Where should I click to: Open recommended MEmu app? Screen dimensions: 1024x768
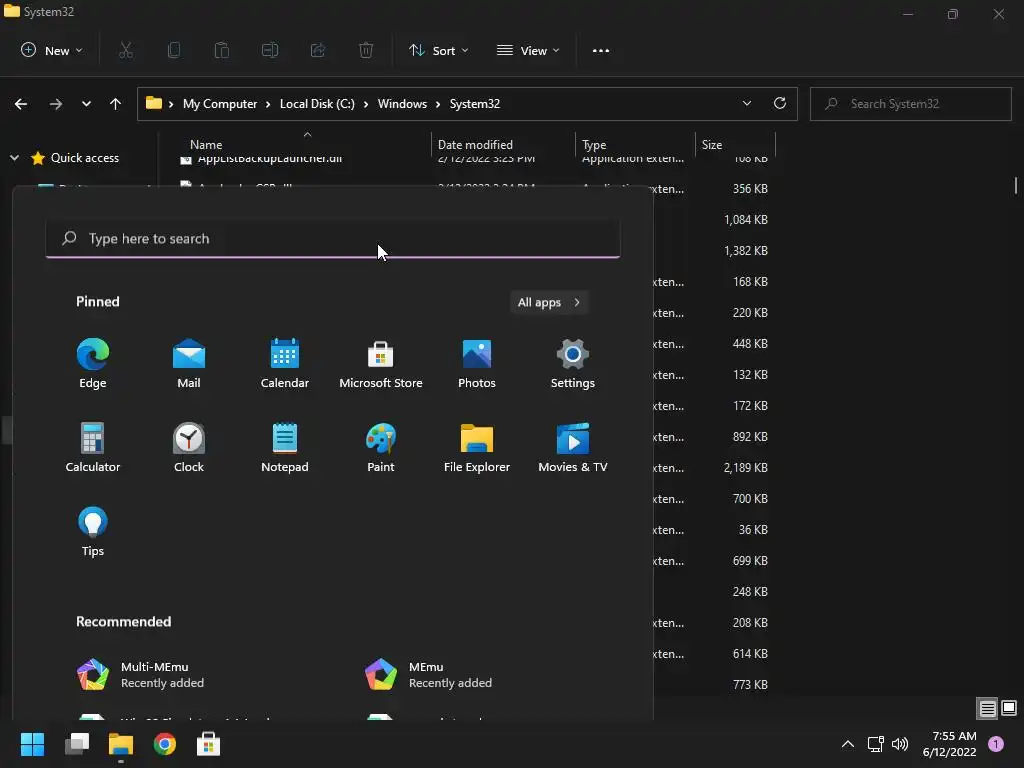click(428, 675)
